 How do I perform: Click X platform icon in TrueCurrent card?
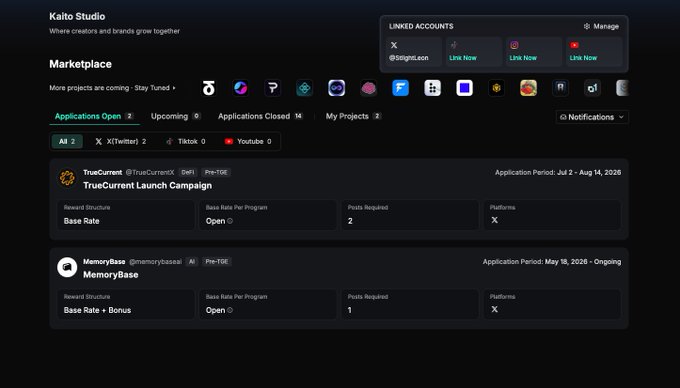494,220
